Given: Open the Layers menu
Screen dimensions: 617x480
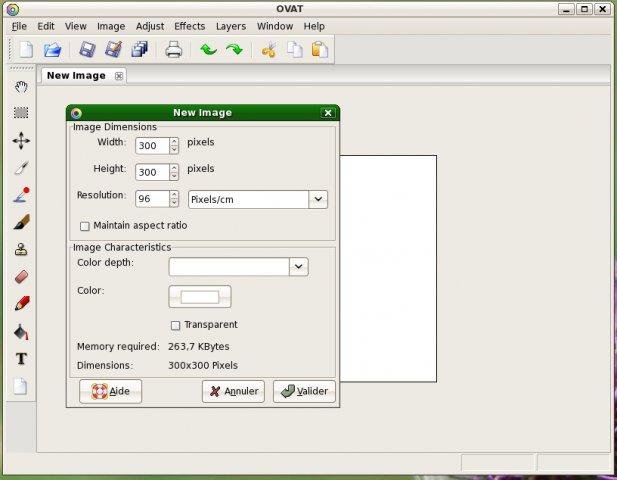Looking at the screenshot, I should point(231,26).
